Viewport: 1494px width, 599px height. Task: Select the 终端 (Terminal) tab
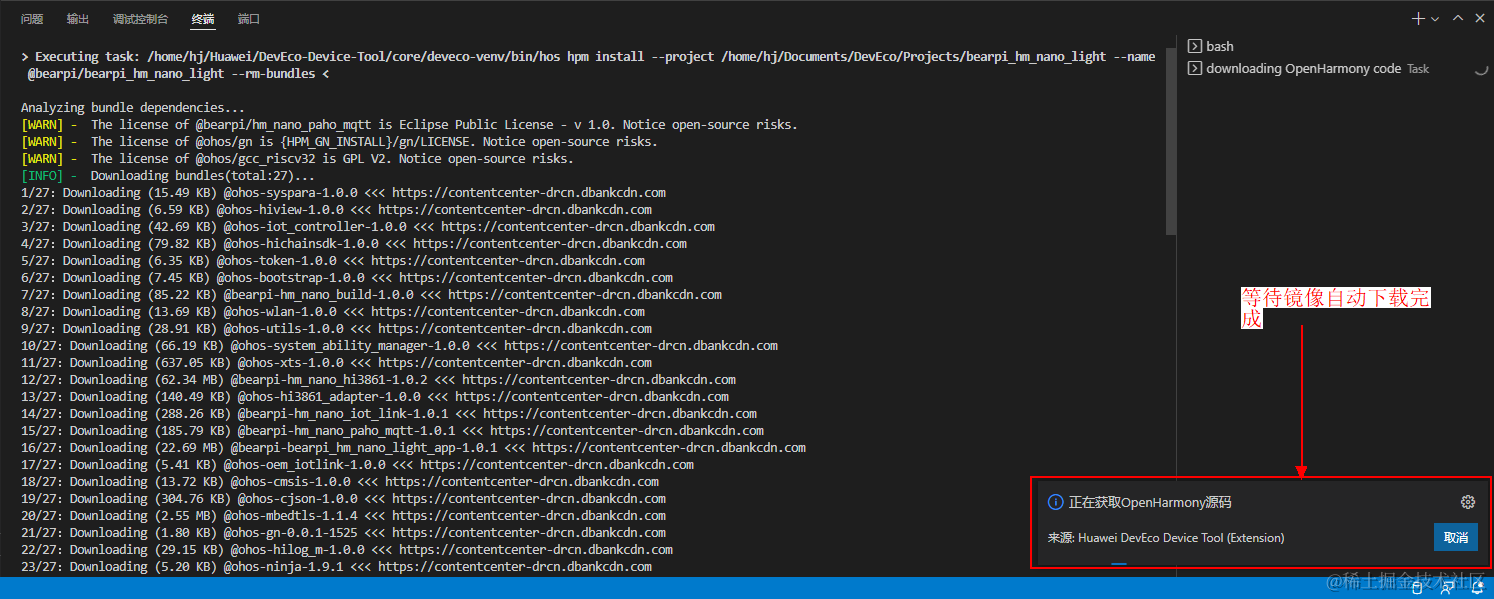(x=203, y=19)
